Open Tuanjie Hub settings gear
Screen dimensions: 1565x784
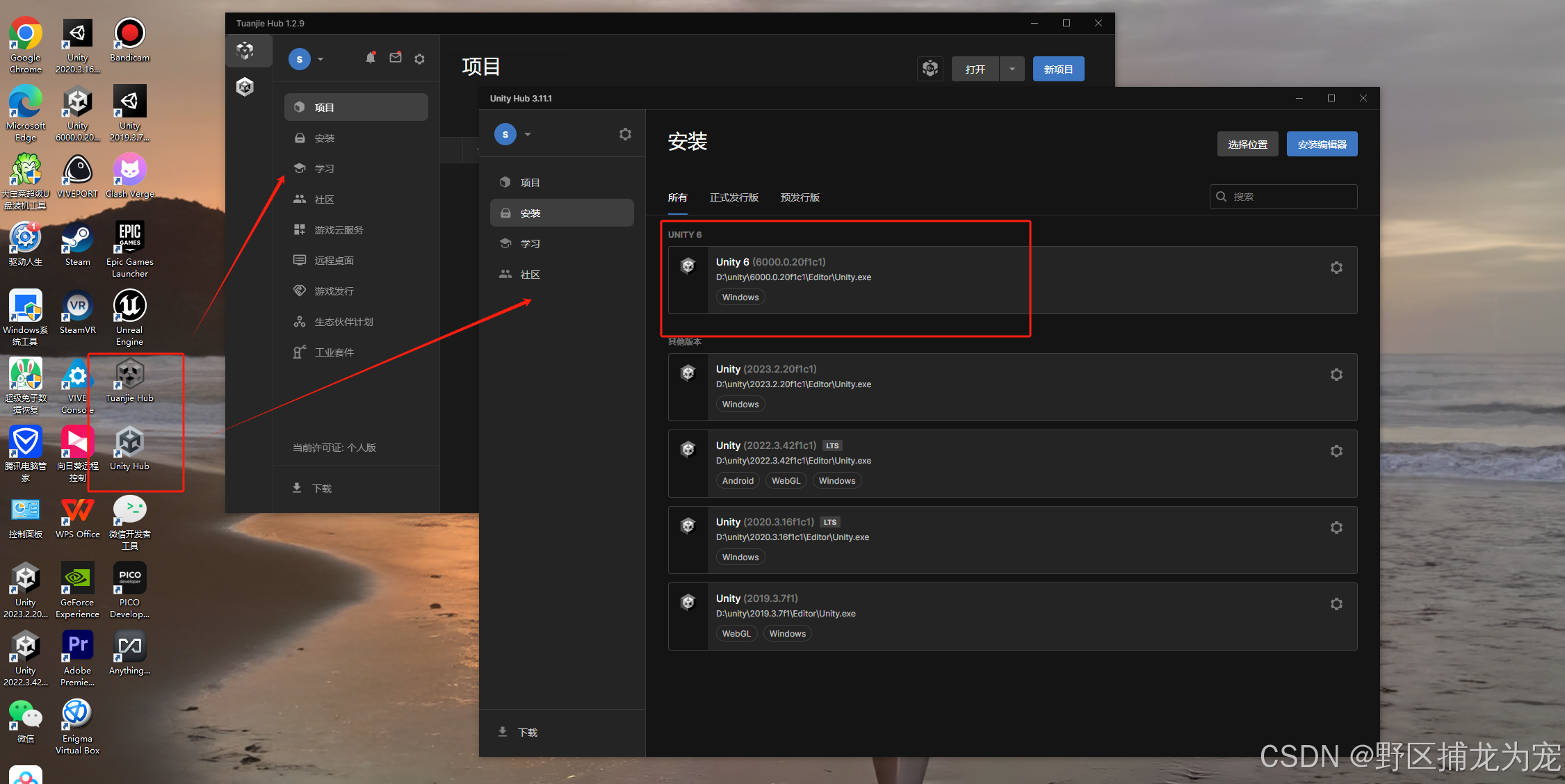(x=419, y=59)
